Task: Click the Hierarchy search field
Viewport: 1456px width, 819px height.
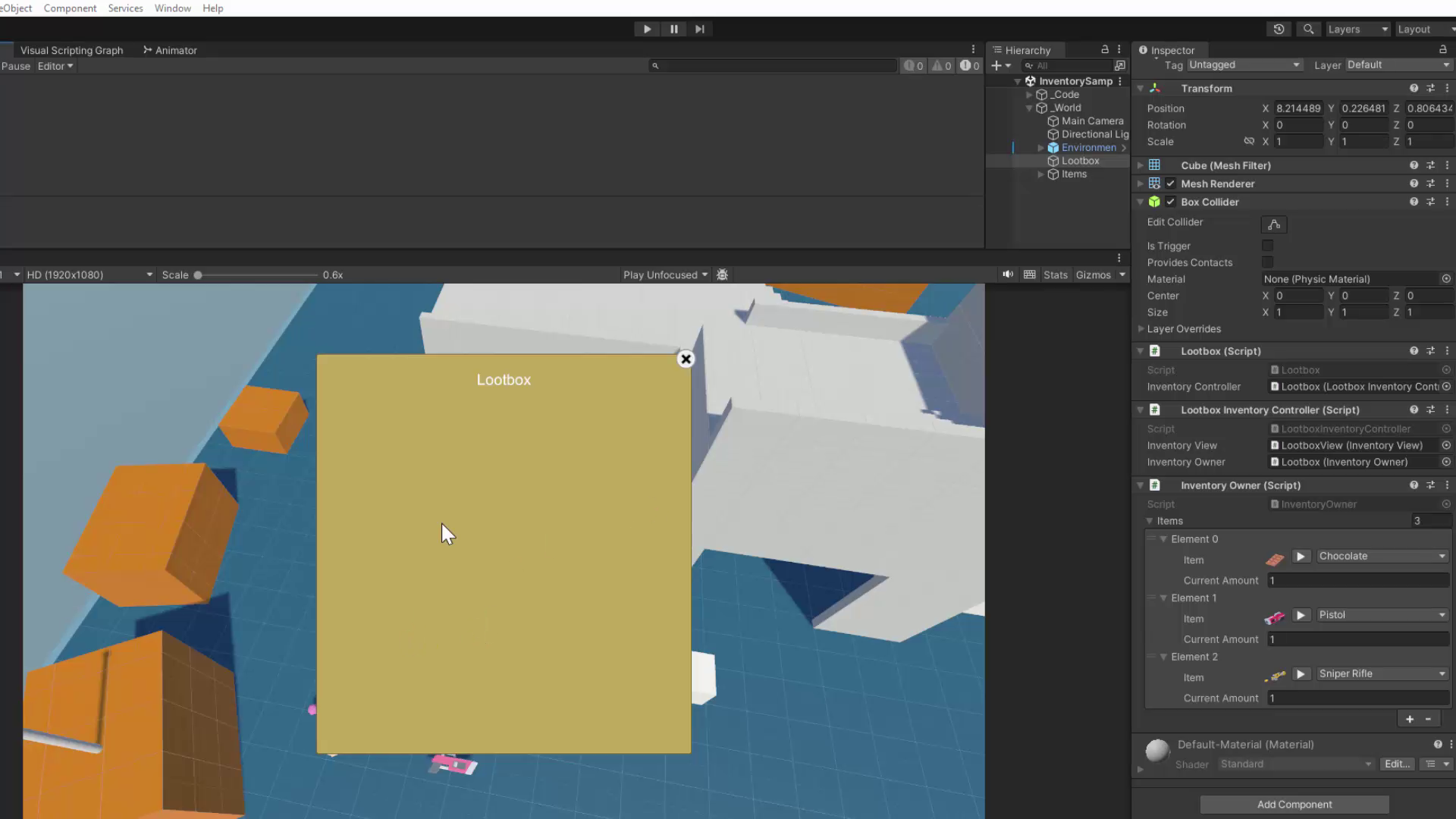Action: [1067, 66]
